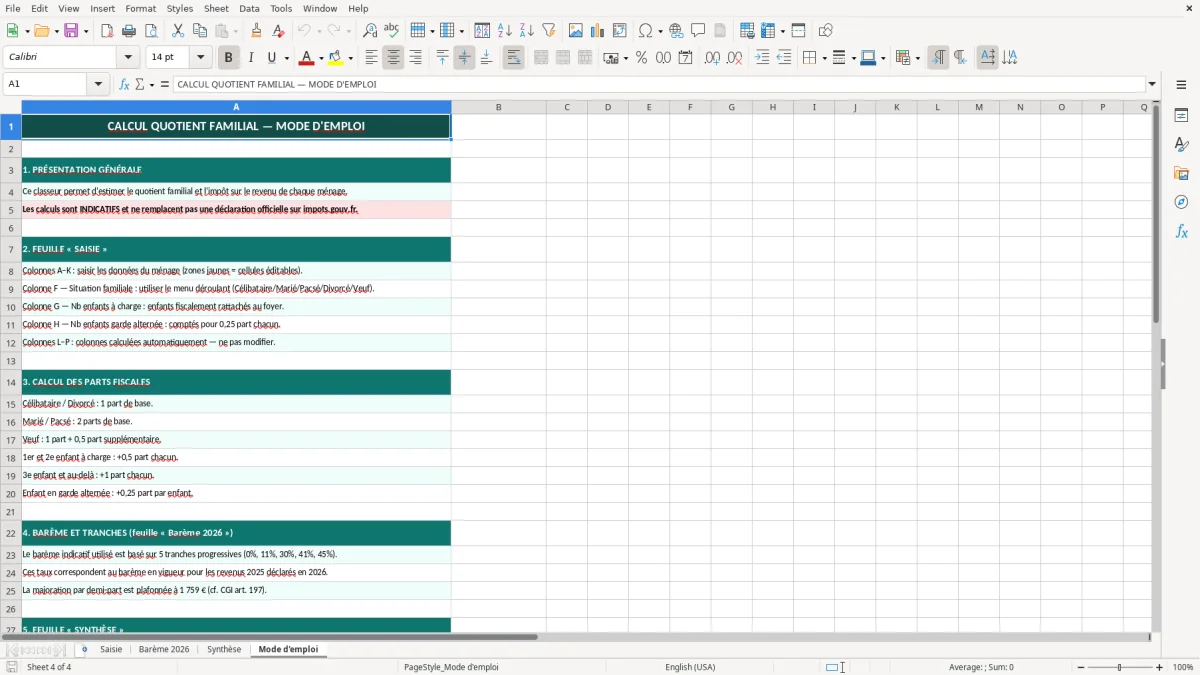Image resolution: width=1200 pixels, height=675 pixels.
Task: Insert a chart
Action: pos(598,31)
